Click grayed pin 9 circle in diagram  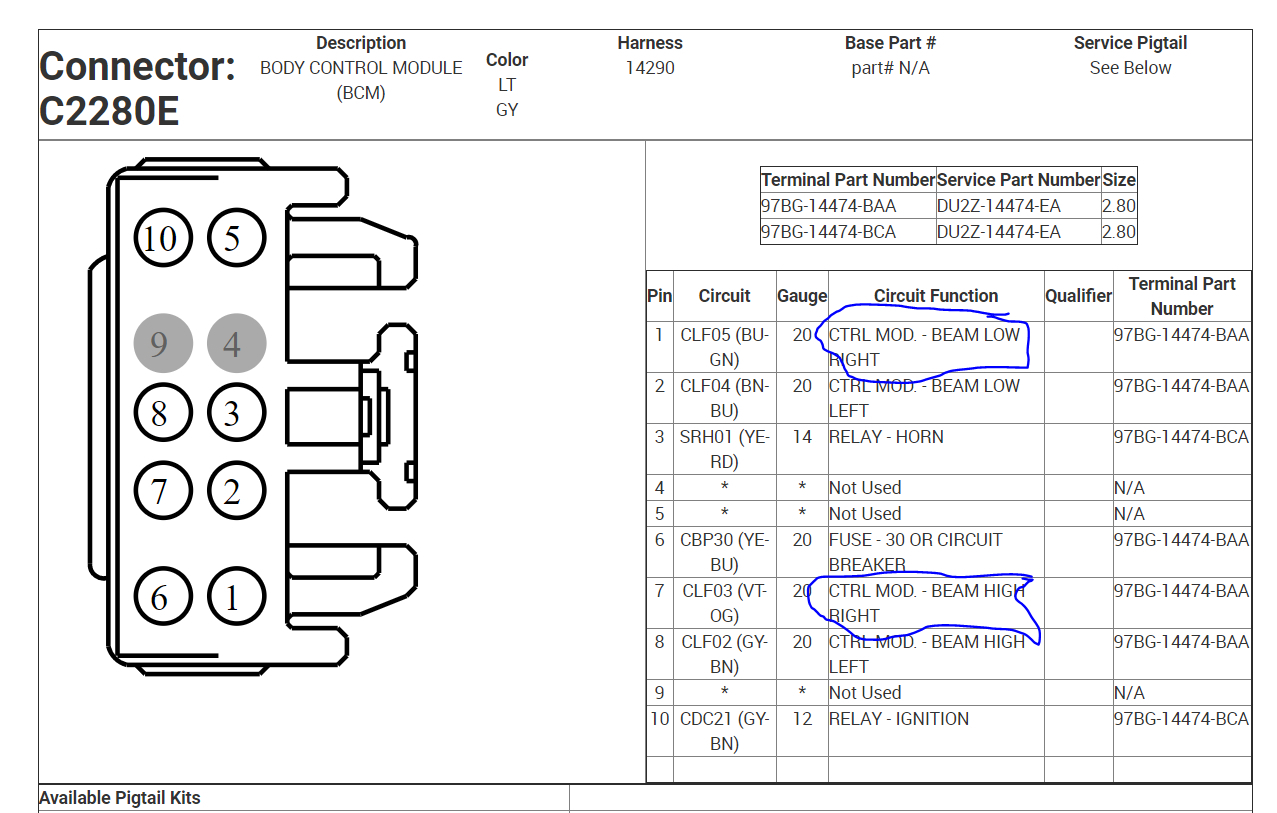click(162, 343)
